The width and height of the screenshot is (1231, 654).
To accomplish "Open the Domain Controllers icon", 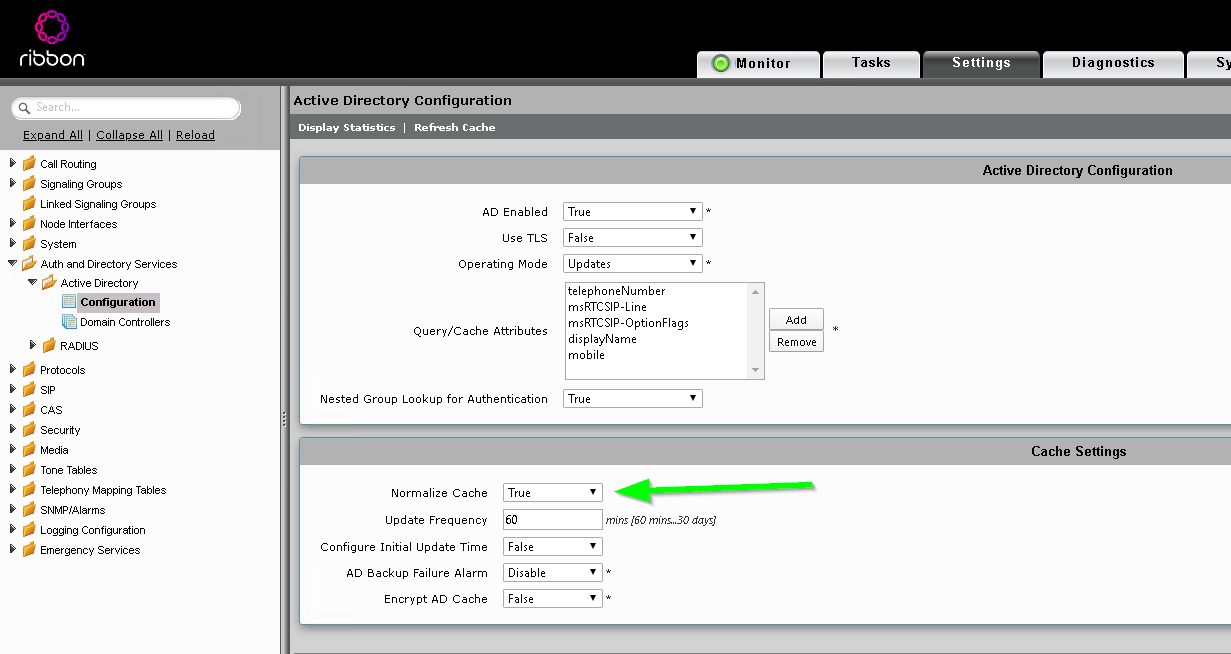I will pos(71,322).
